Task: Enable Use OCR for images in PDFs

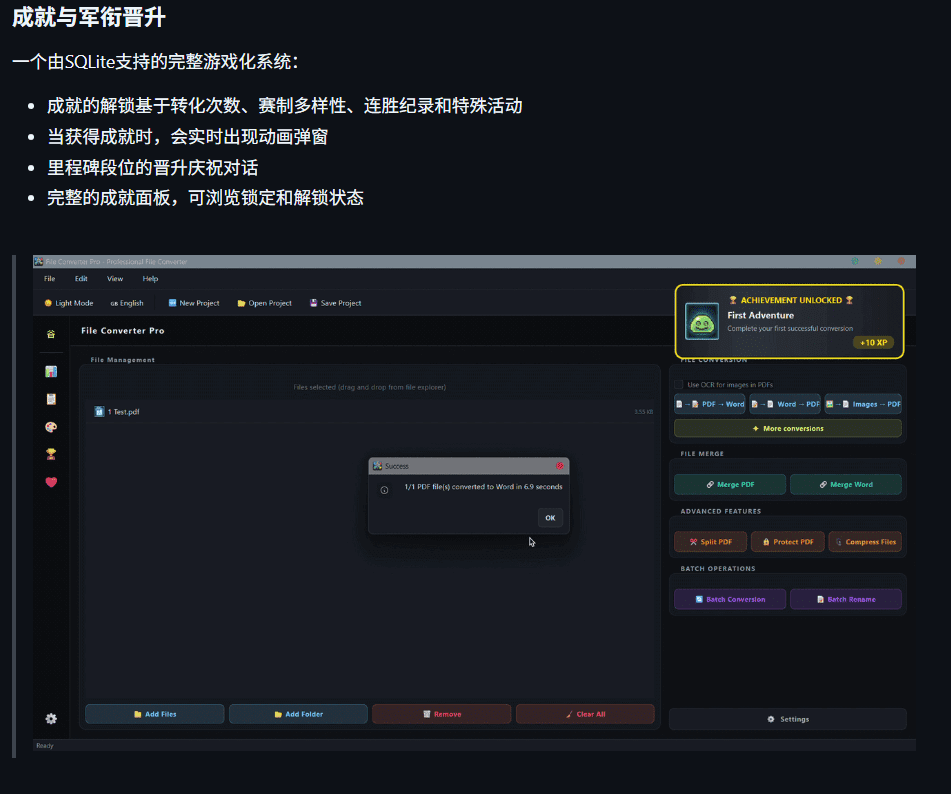Action: click(677, 384)
